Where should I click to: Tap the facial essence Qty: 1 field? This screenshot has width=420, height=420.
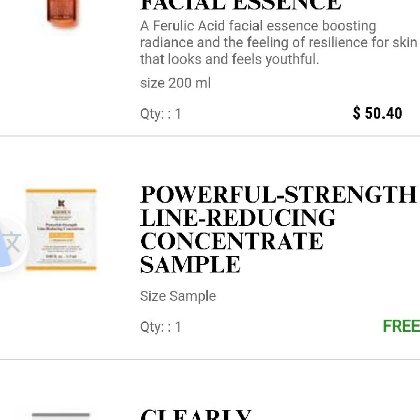click(x=161, y=114)
